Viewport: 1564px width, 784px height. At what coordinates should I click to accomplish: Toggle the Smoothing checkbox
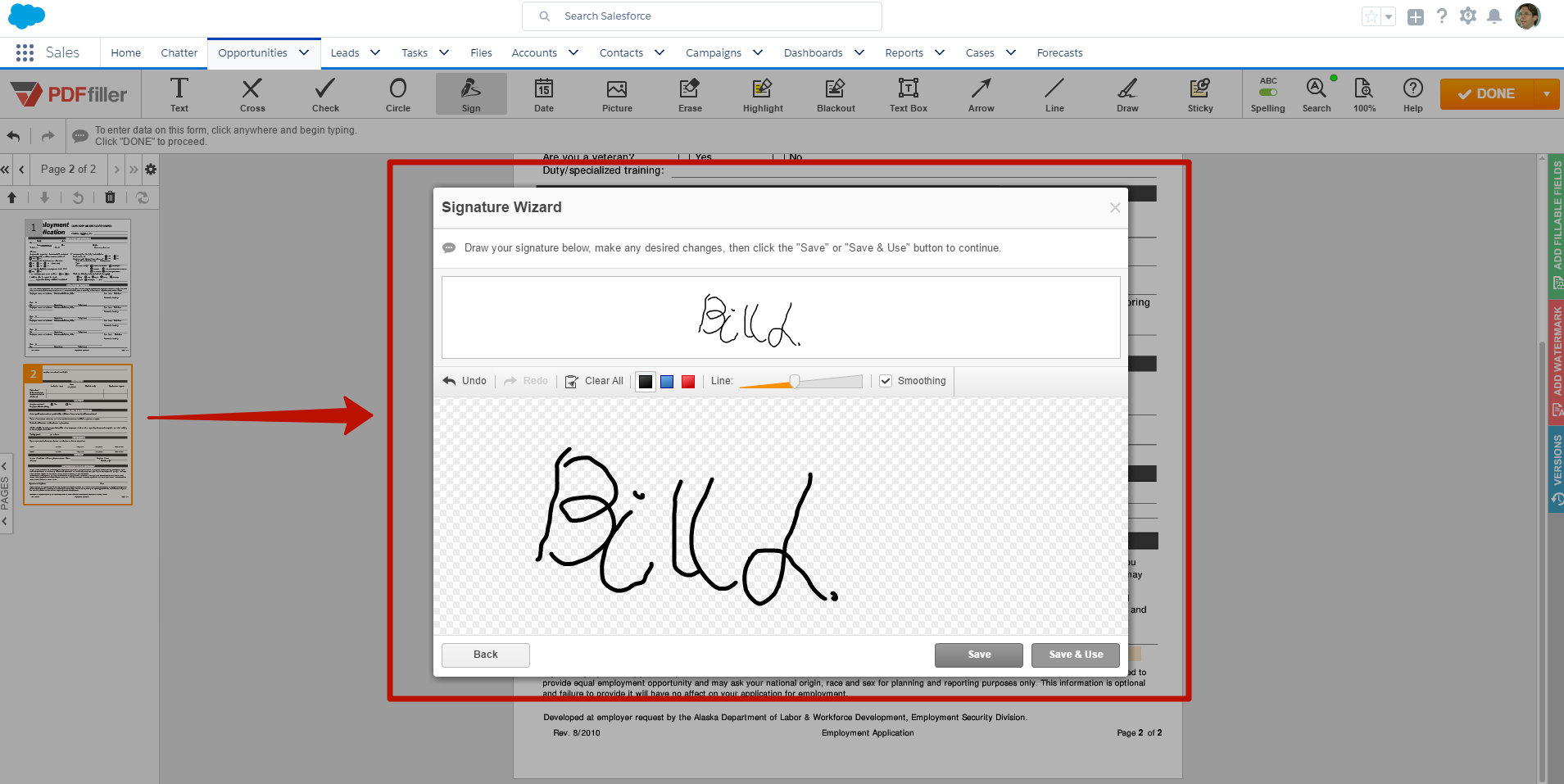886,381
